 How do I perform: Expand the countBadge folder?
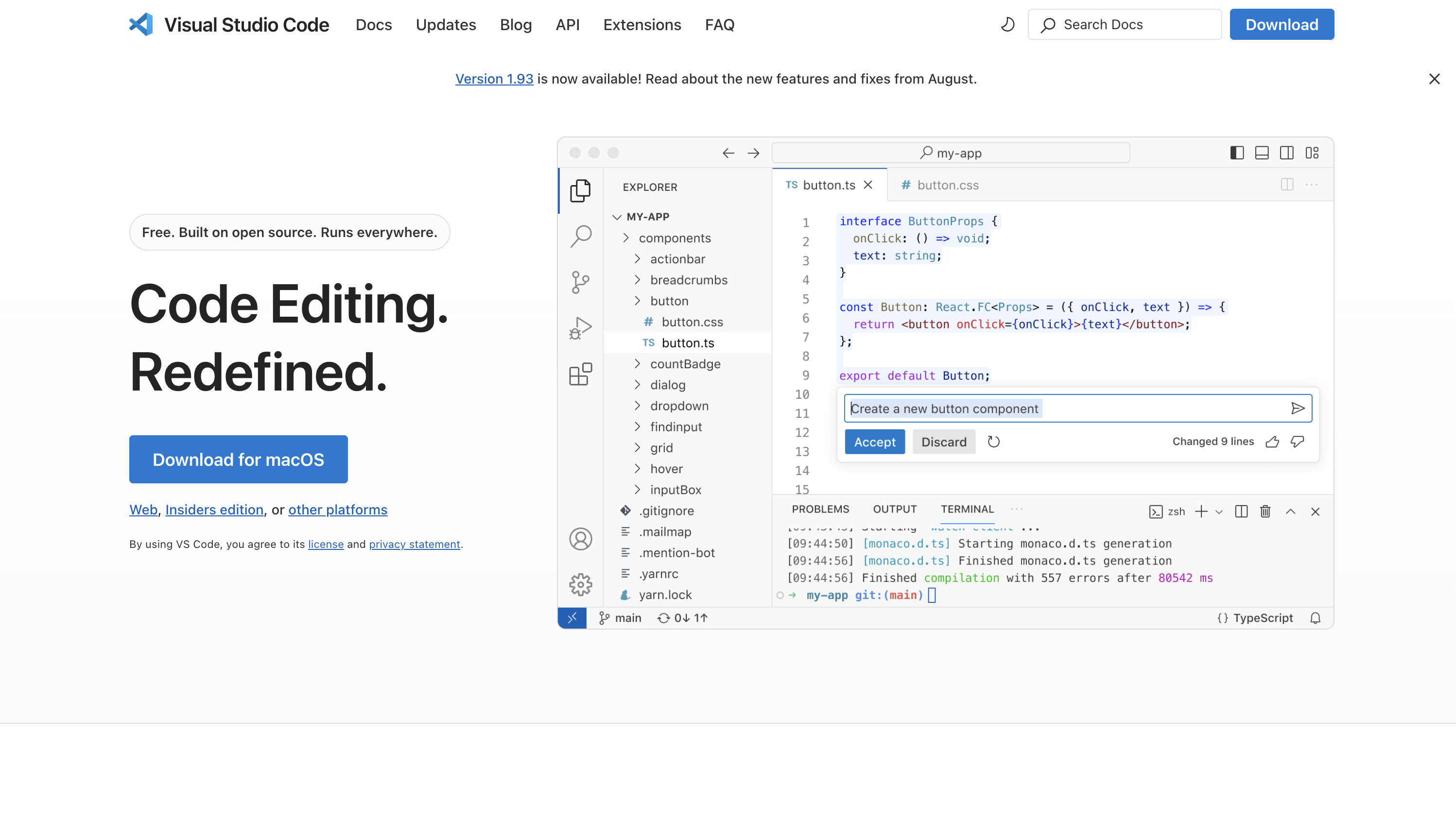pos(638,364)
